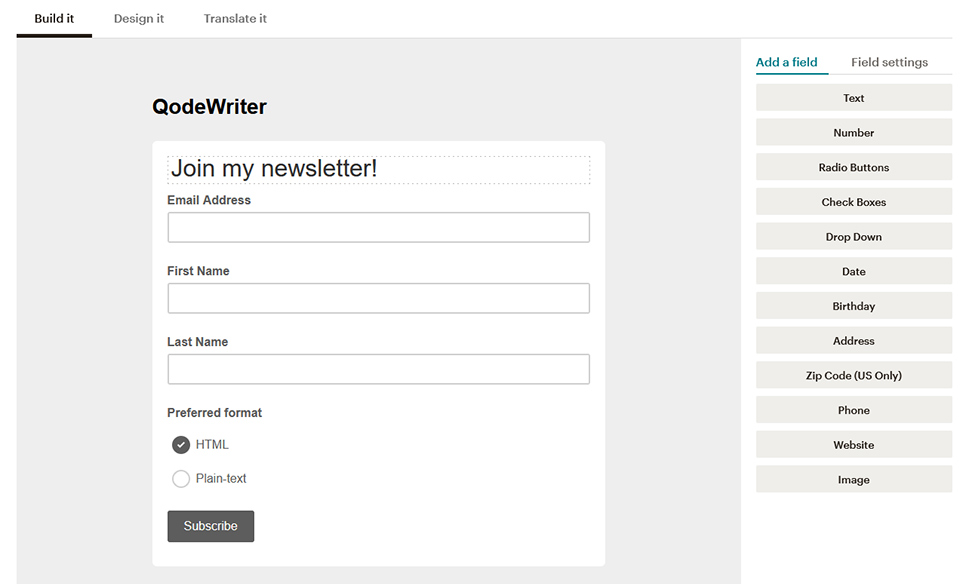Switch to the Design it tab

tap(139, 18)
